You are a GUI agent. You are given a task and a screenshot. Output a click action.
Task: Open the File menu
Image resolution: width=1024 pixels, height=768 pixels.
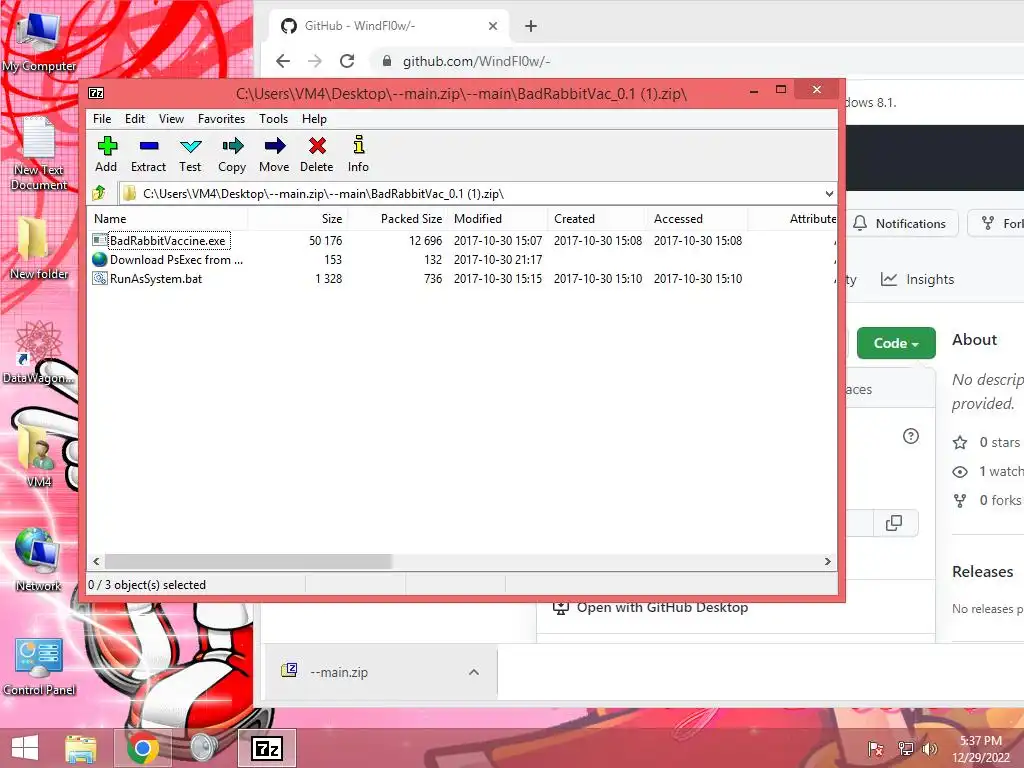tap(102, 119)
